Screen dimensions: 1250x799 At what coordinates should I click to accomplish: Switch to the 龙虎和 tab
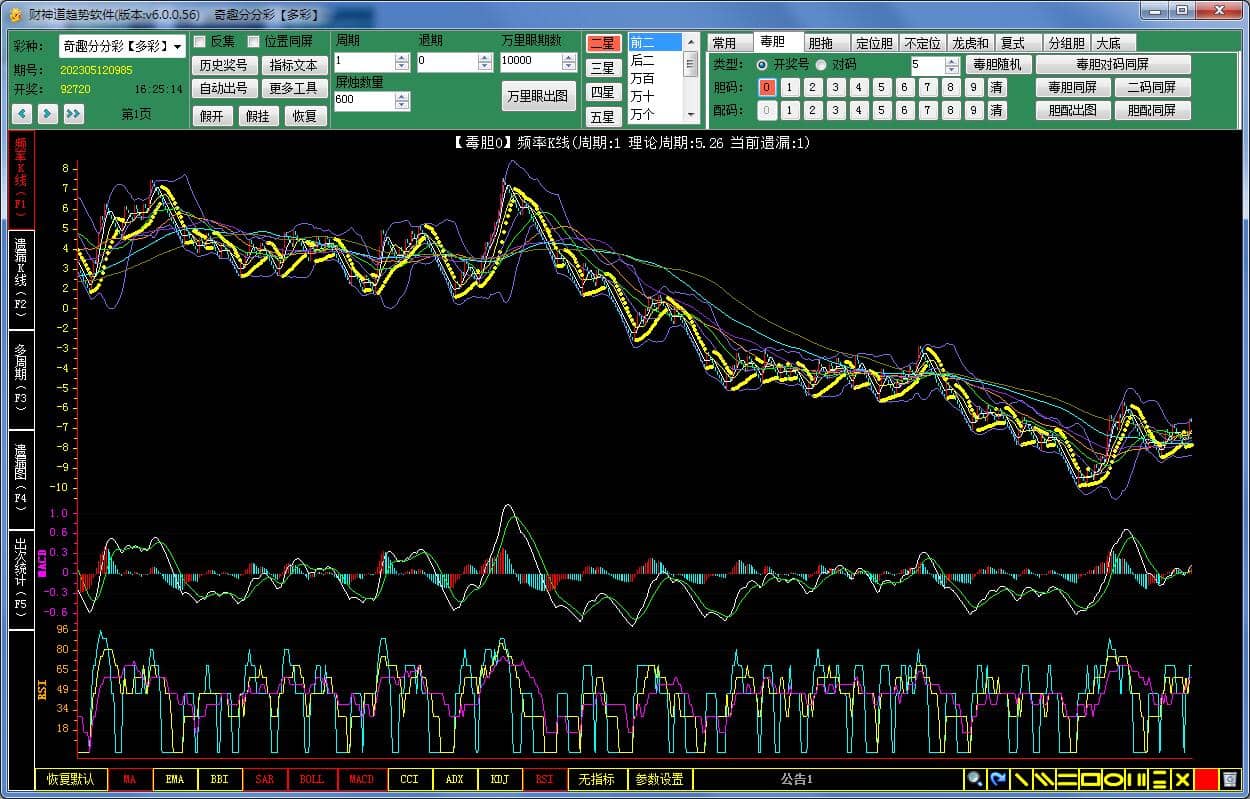(970, 43)
